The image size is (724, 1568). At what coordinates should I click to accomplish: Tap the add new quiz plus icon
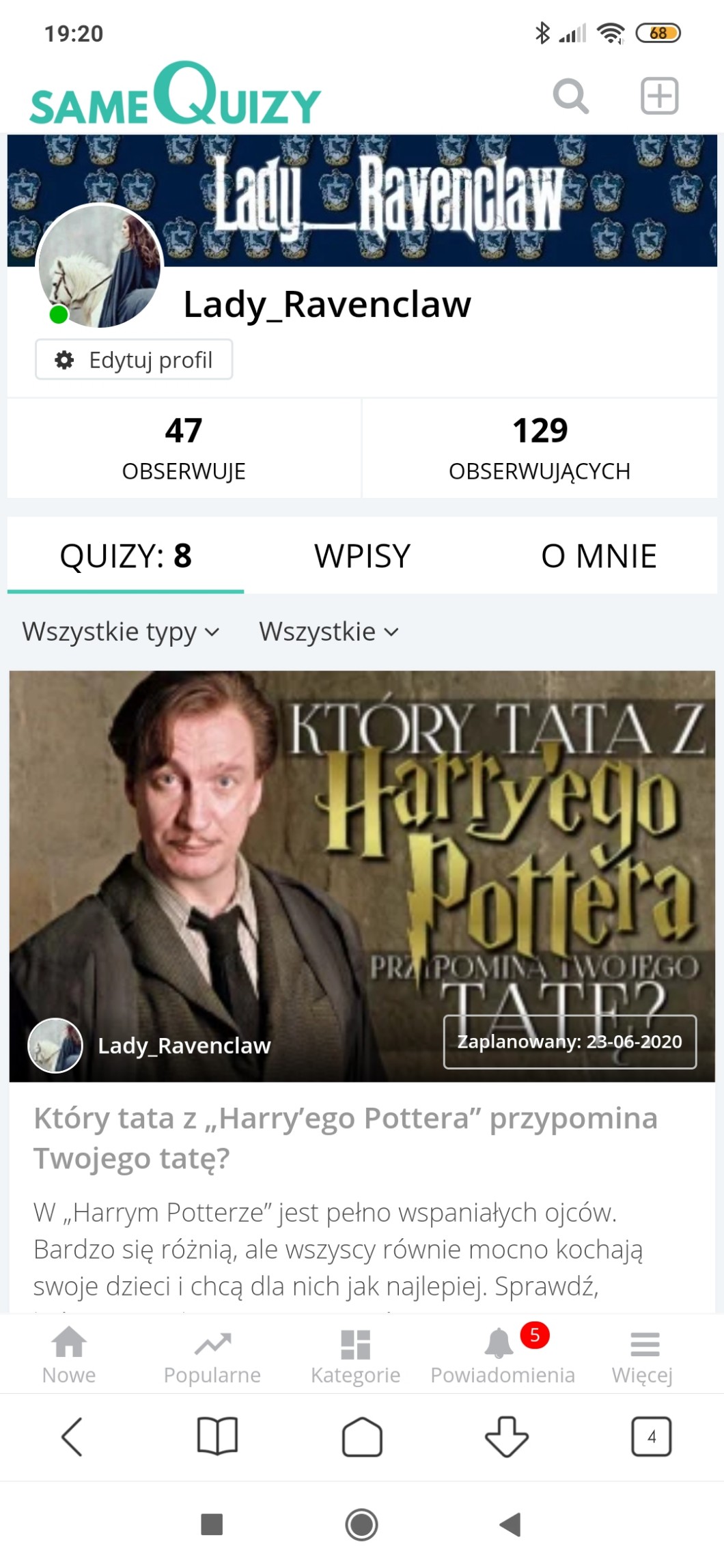tap(659, 96)
